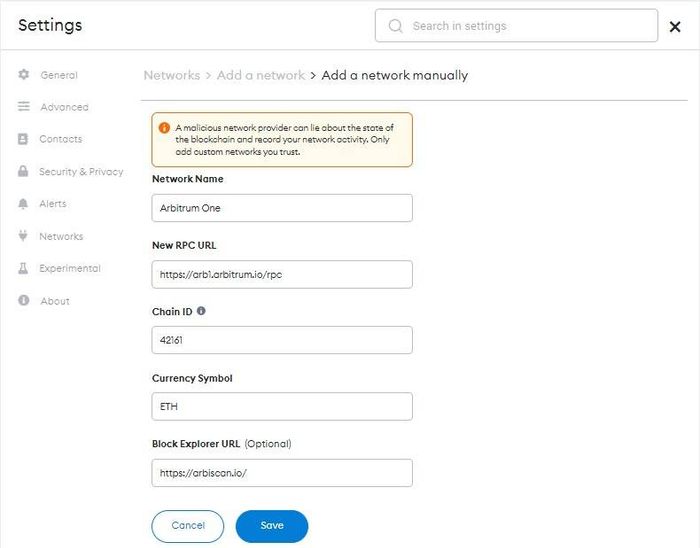Click the search magnifier icon
Screen dimensions: 700x548
(x=396, y=26)
